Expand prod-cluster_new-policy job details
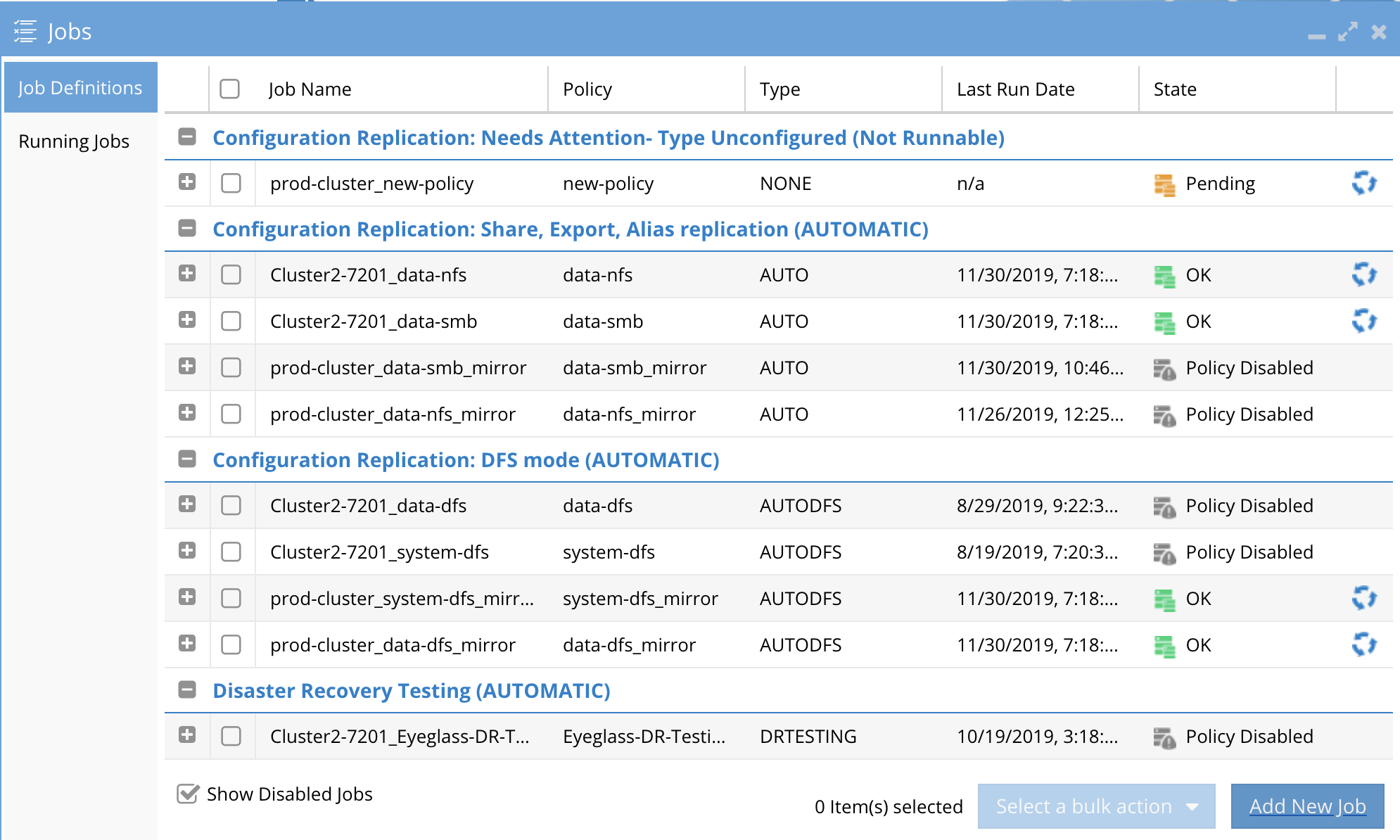Viewport: 1400px width, 840px height. click(187, 182)
